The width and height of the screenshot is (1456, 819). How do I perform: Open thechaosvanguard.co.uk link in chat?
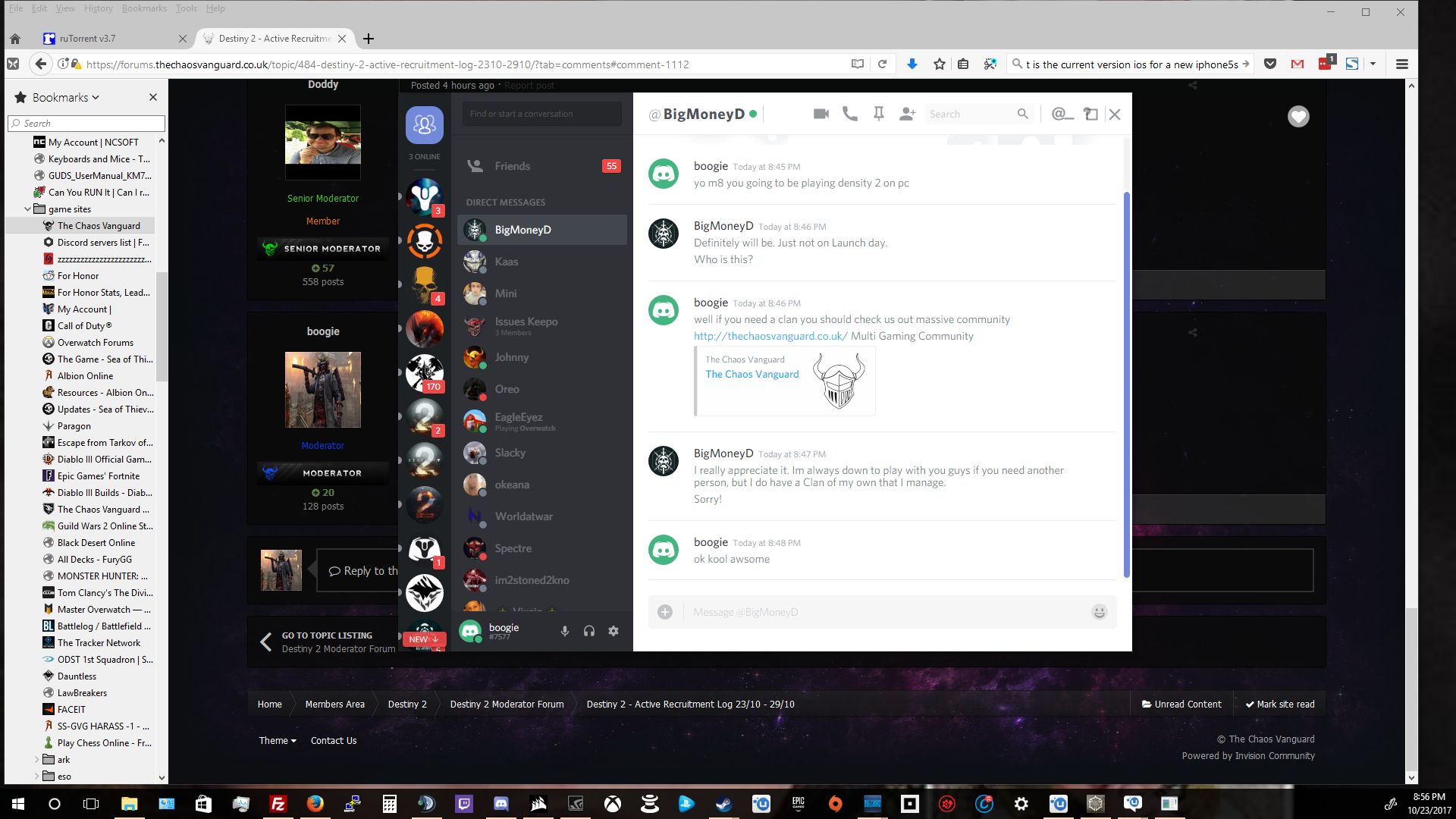click(x=770, y=336)
